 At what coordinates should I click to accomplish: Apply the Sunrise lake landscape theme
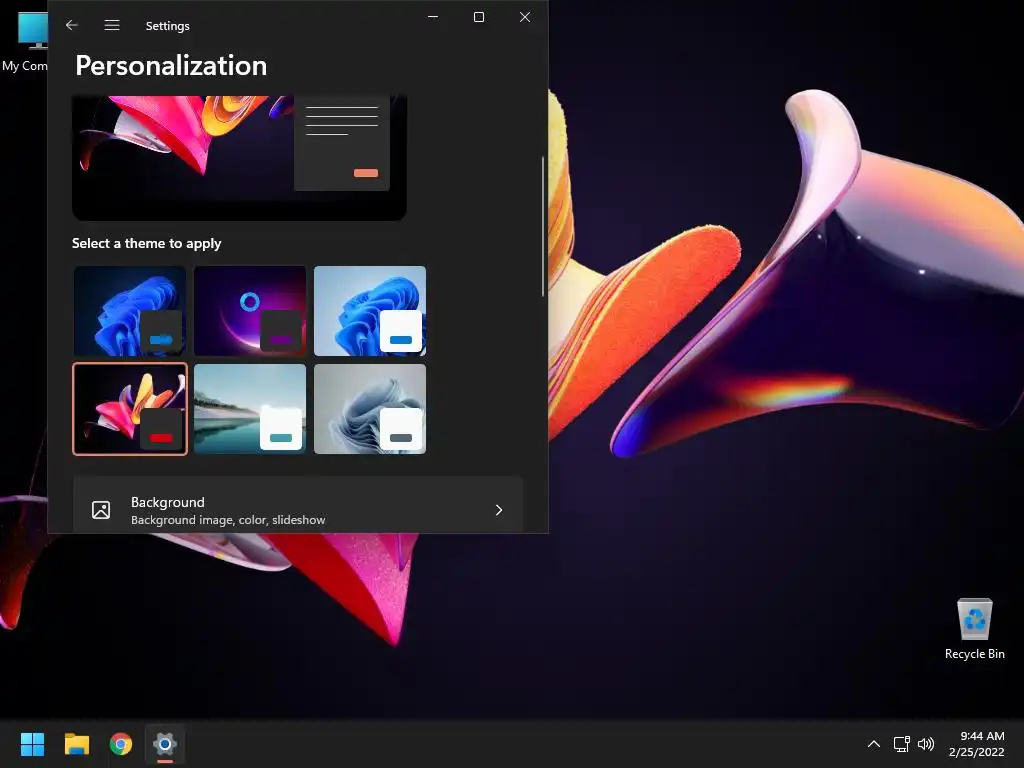250,409
